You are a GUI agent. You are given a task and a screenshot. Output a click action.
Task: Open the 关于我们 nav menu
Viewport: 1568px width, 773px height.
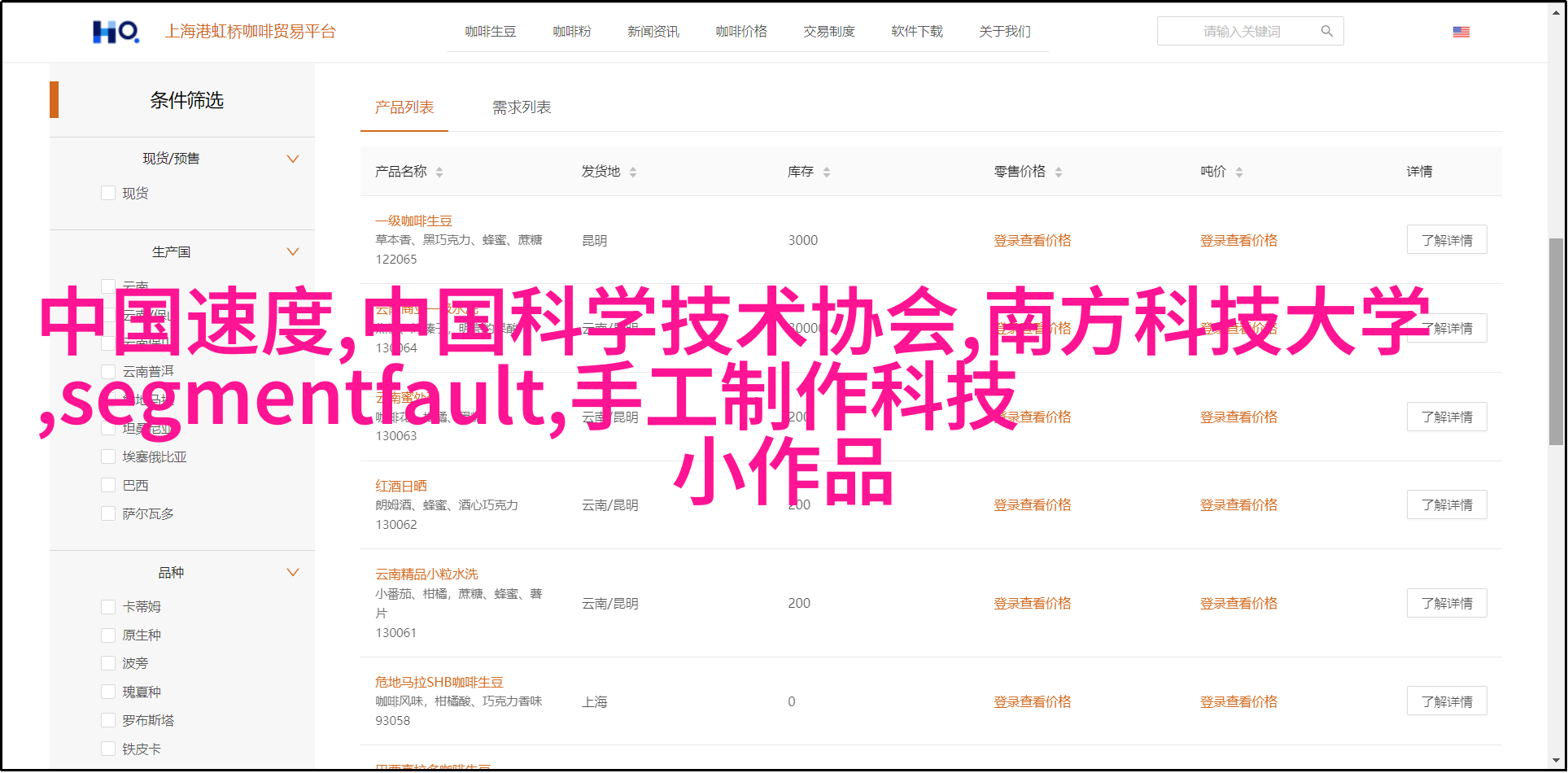click(x=1005, y=32)
